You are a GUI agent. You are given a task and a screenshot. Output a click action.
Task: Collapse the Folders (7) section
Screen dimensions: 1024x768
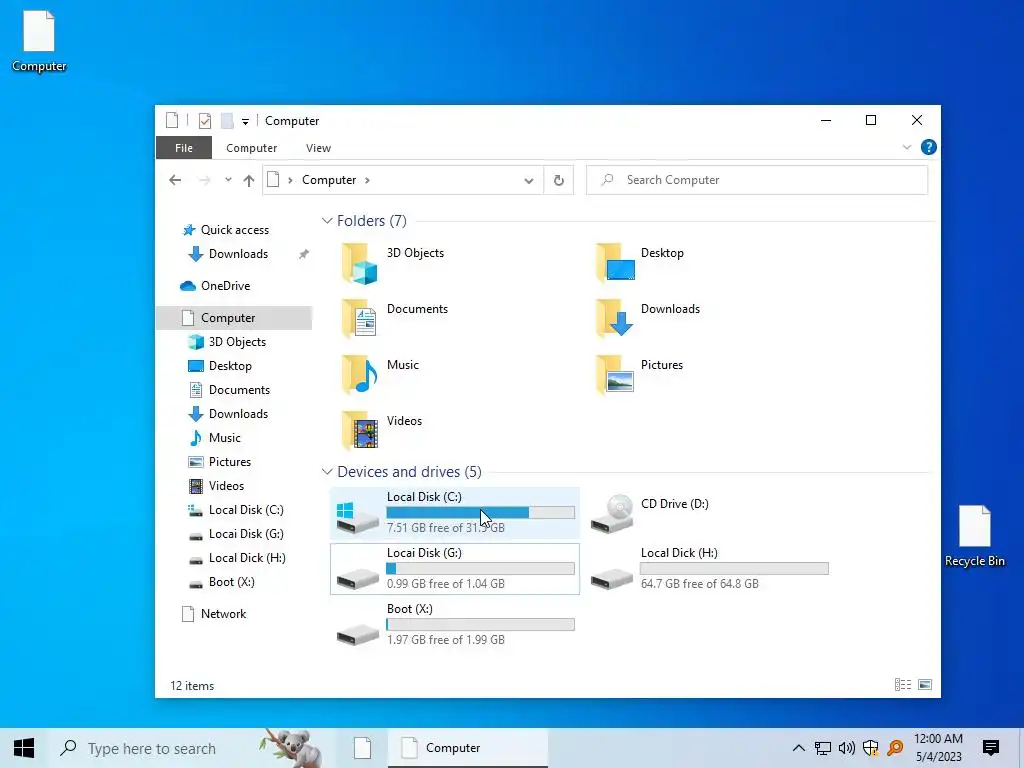(x=327, y=221)
